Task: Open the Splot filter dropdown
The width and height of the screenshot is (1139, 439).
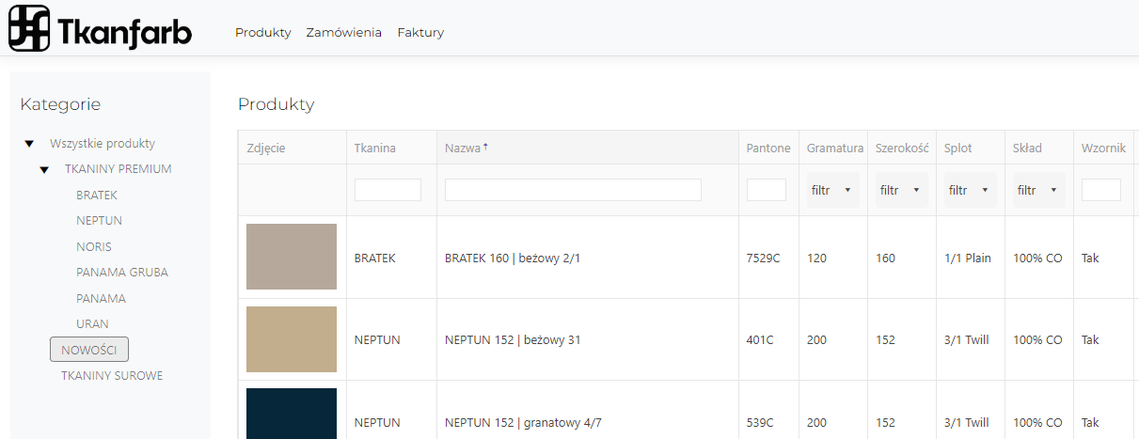Action: point(970,190)
